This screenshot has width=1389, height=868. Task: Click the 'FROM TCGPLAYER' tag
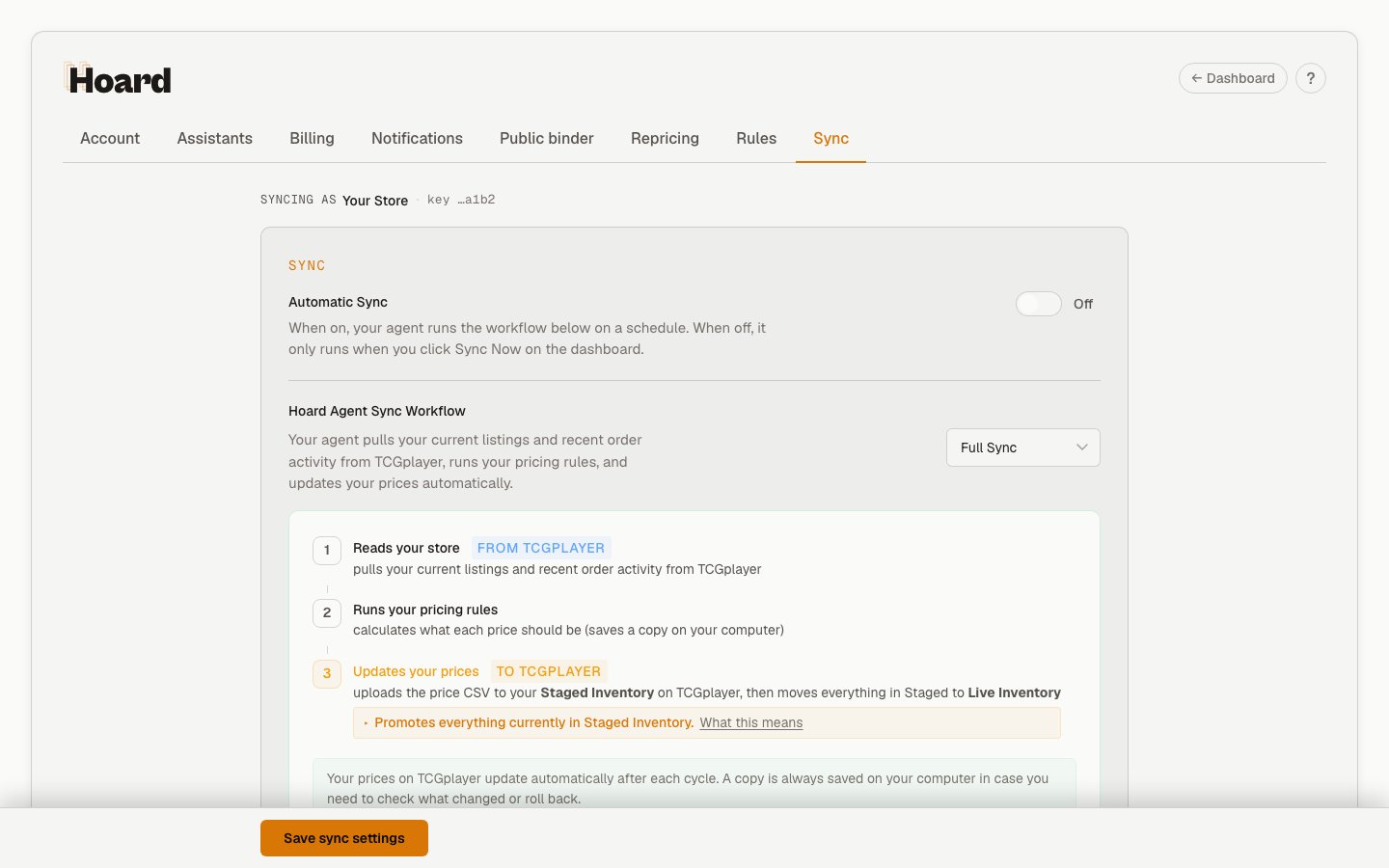[541, 548]
